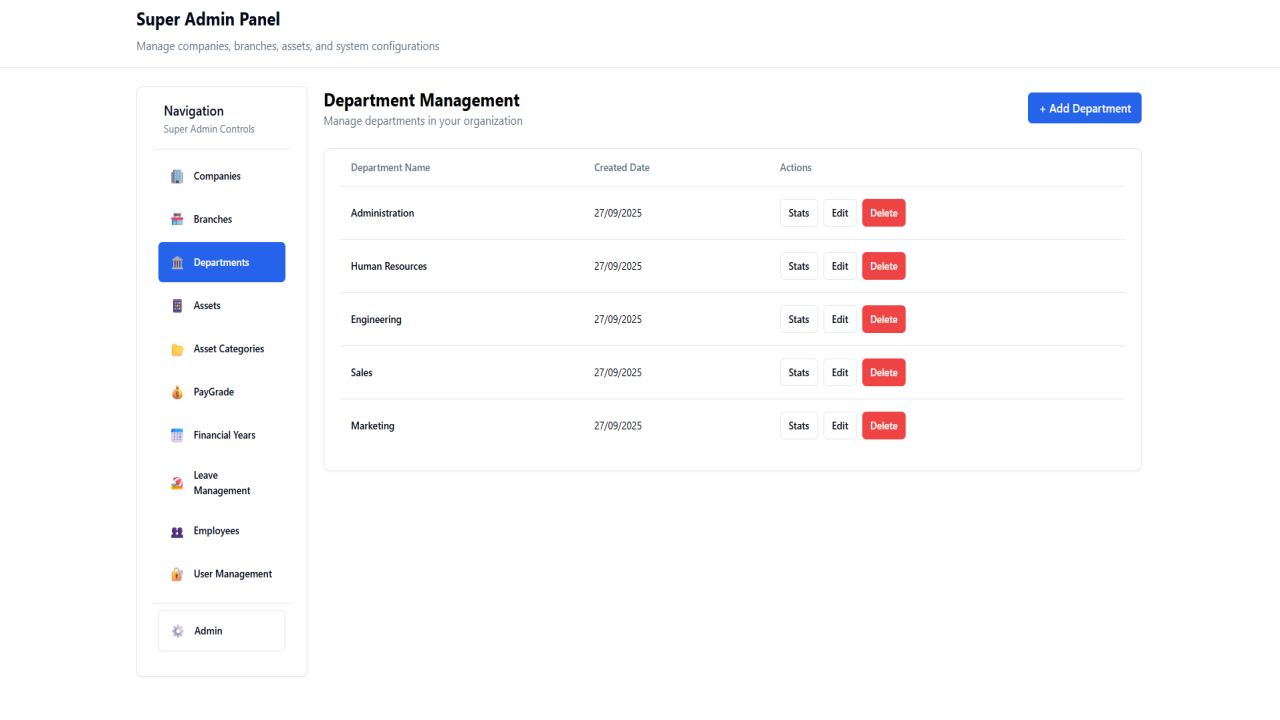1280x720 pixels.
Task: Delete the Marketing department
Action: click(884, 426)
